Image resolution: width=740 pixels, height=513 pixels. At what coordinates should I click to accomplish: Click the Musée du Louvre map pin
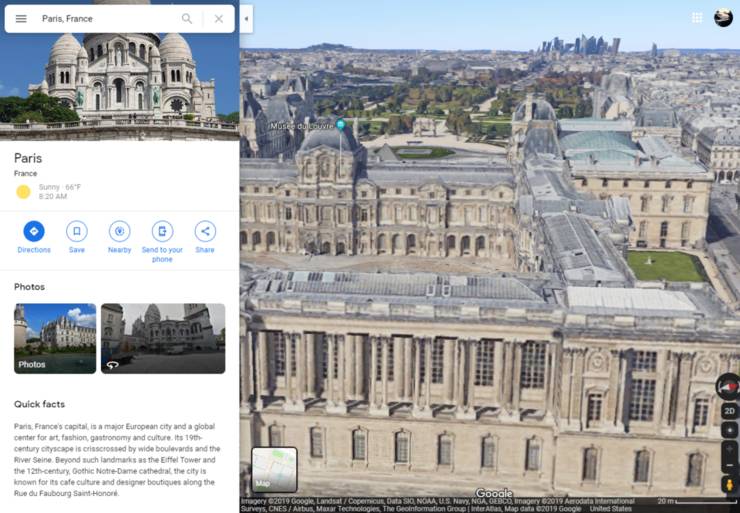click(341, 125)
